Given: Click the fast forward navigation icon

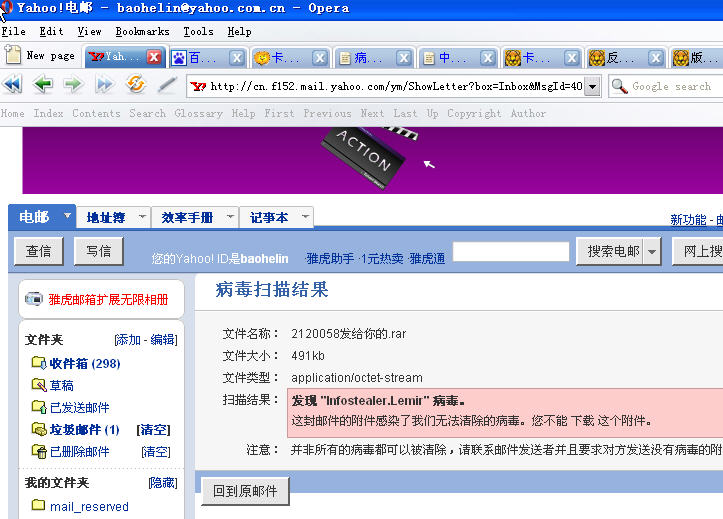Looking at the screenshot, I should pos(104,85).
